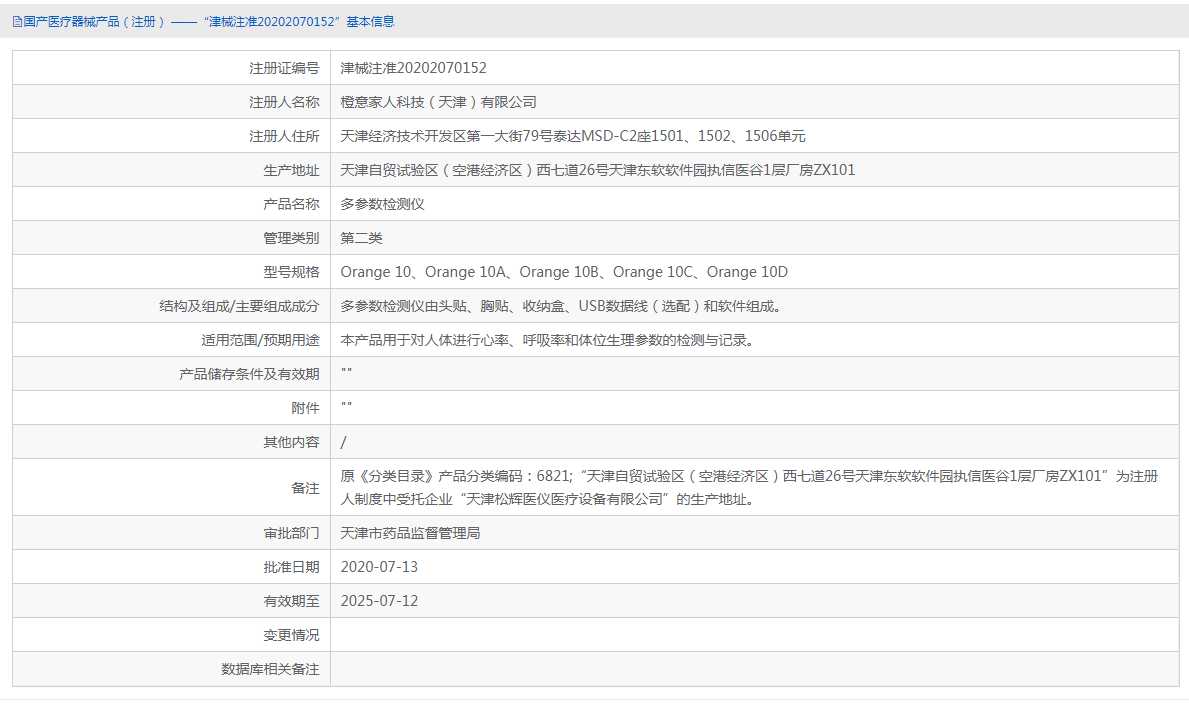
Task: Click the 第二类 value
Action: click(x=361, y=238)
